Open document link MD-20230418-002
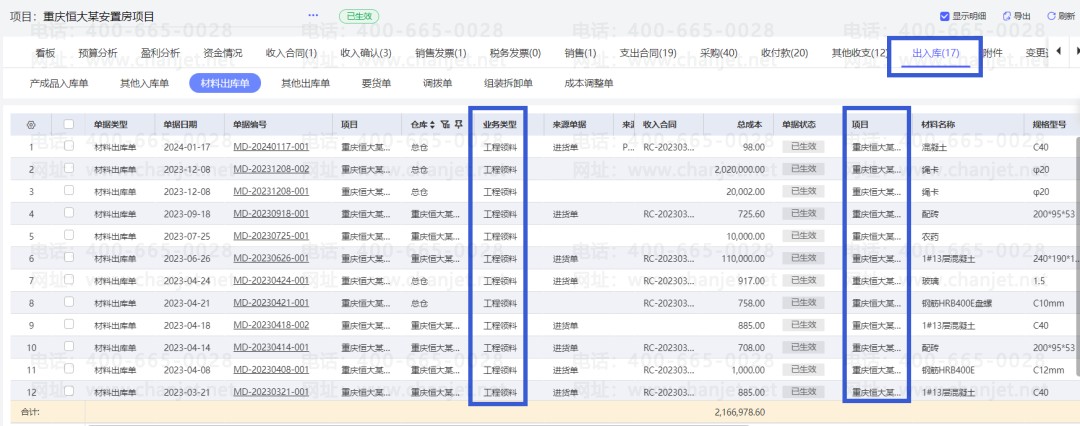Viewport: 1080px width, 426px height. [x=271, y=325]
